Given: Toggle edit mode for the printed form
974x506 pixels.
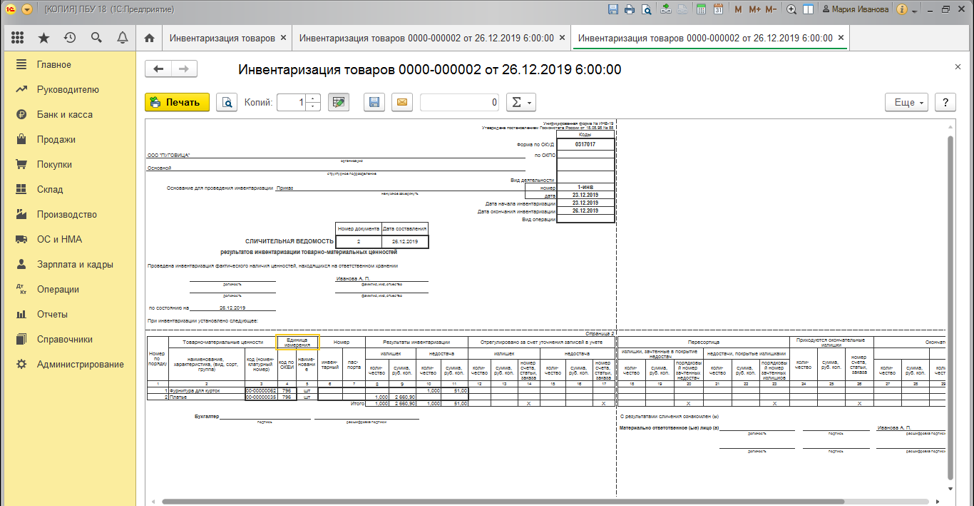Looking at the screenshot, I should click(x=339, y=102).
